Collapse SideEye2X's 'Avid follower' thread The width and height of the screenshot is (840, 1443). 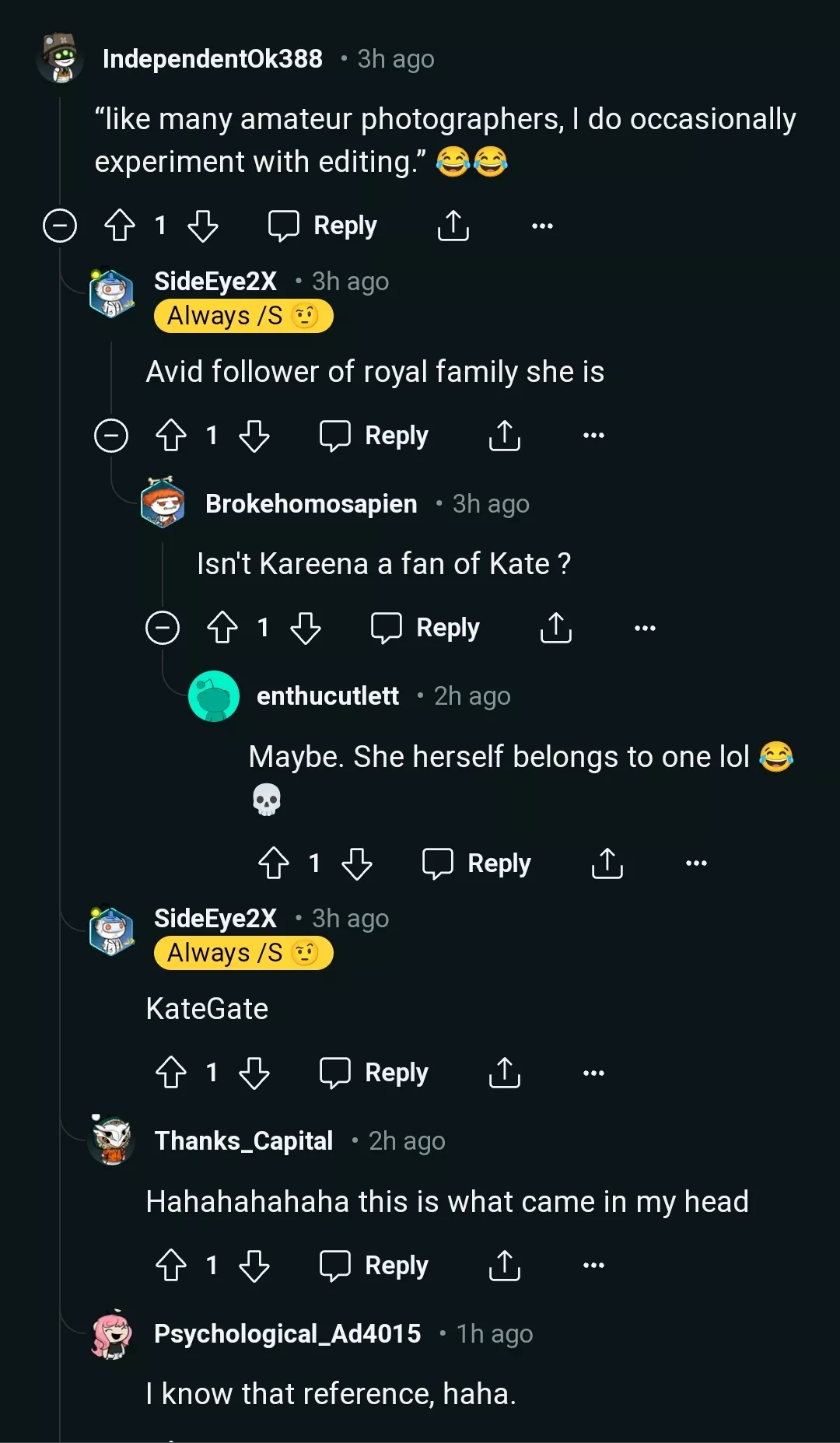click(111, 436)
